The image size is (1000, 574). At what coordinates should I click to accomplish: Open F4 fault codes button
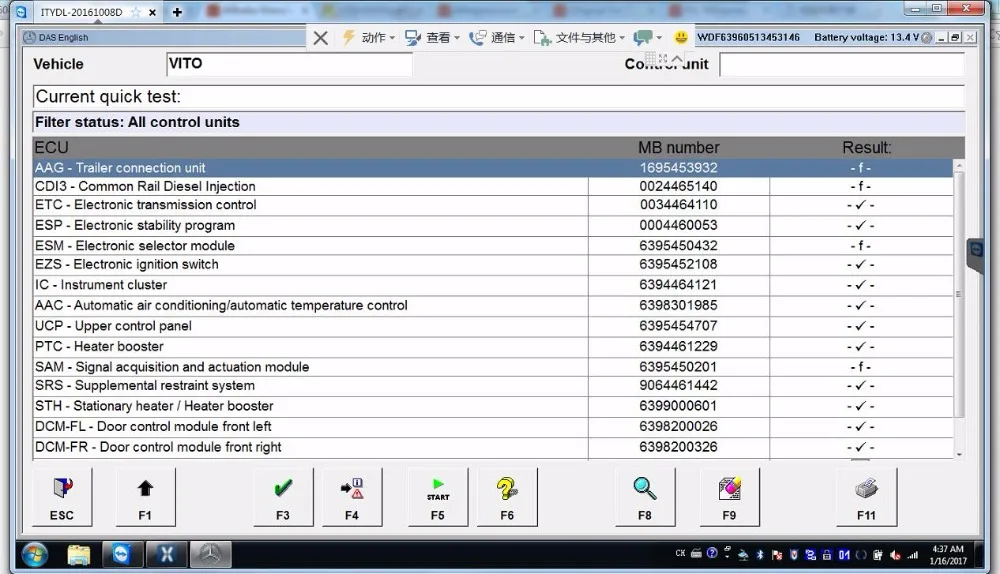point(352,497)
